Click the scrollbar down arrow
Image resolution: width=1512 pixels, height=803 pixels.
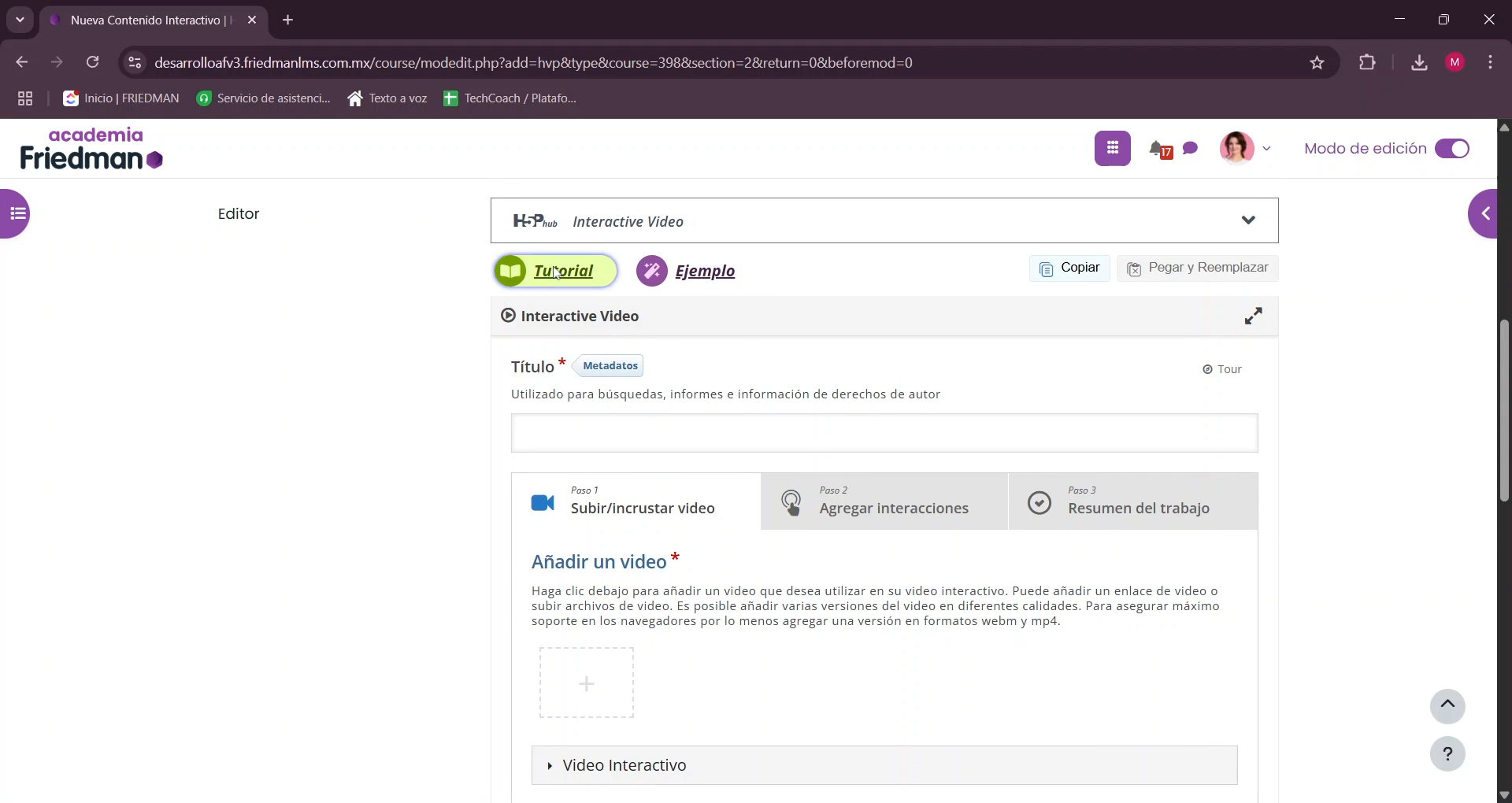[1504, 794]
